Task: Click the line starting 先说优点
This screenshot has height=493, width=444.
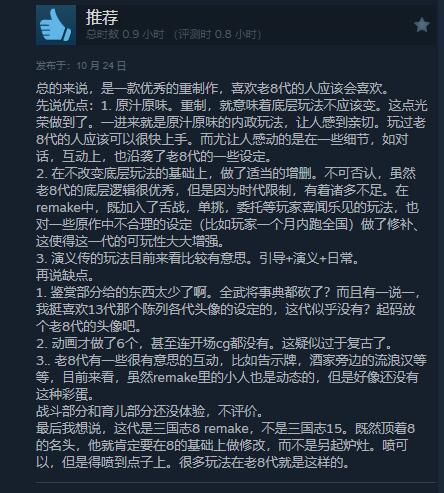Action: [232, 105]
